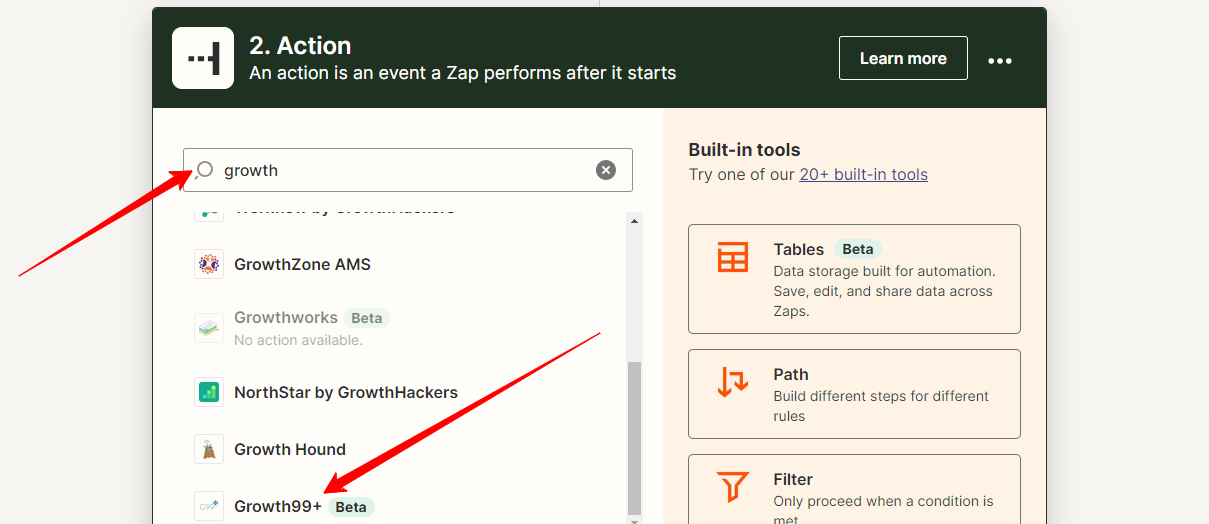The height and width of the screenshot is (524, 1209).
Task: Click the Beta badge next to Growthworks
Action: [x=366, y=318]
